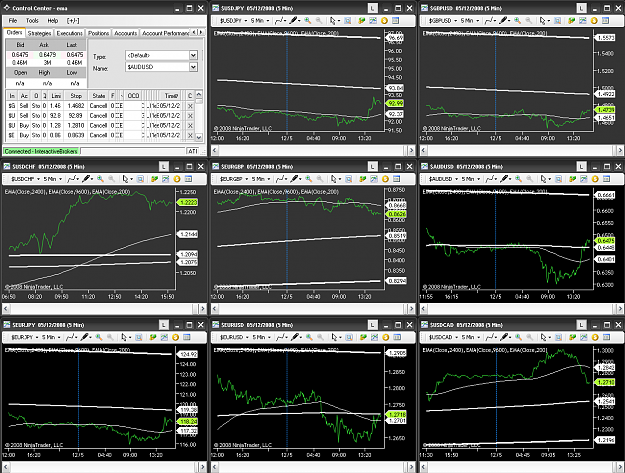
Task: Click Connected - InteractiveBrokers status indicator
Action: click(41, 151)
